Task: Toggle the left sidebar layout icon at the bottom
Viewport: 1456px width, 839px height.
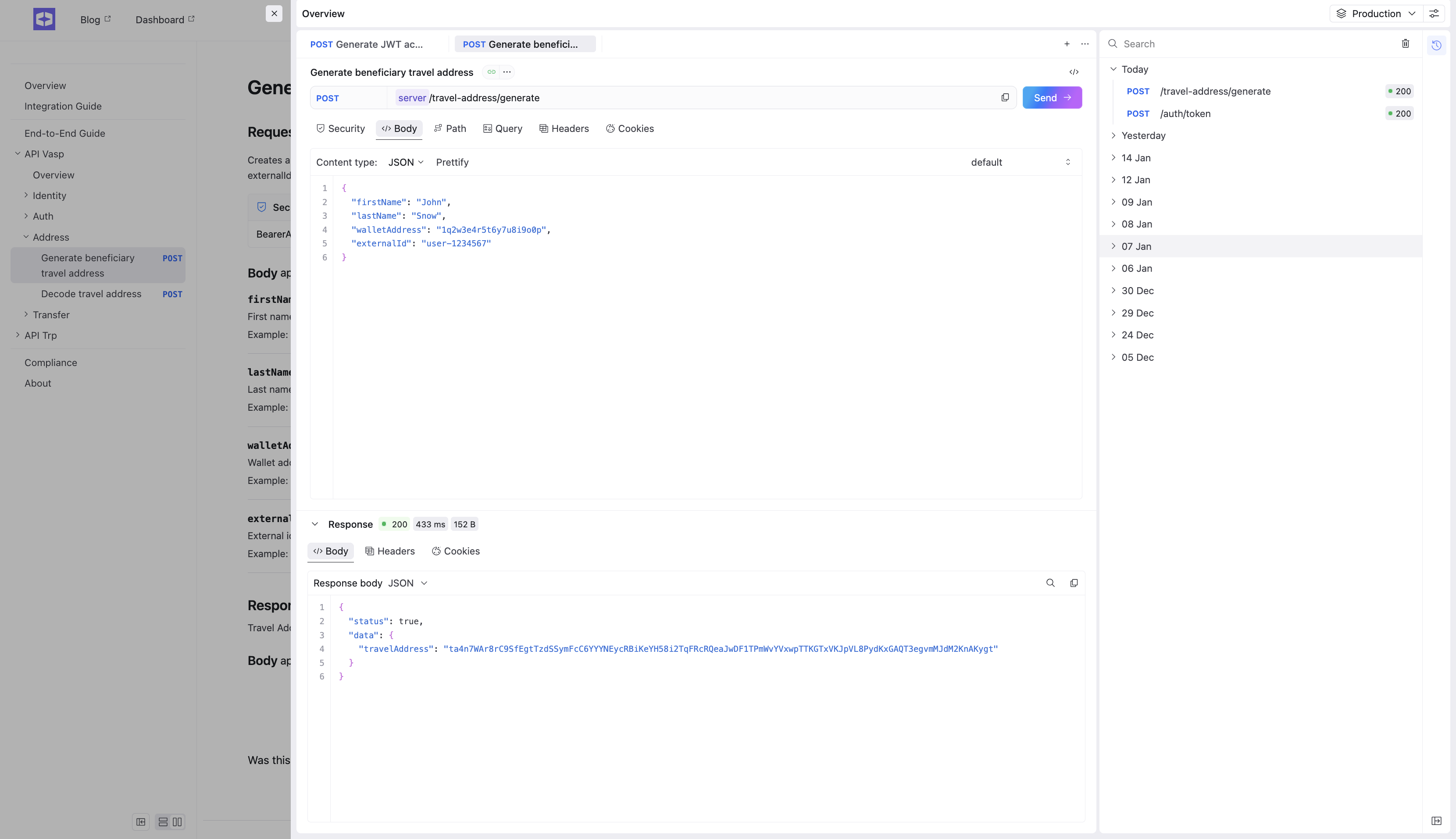Action: pos(141,822)
